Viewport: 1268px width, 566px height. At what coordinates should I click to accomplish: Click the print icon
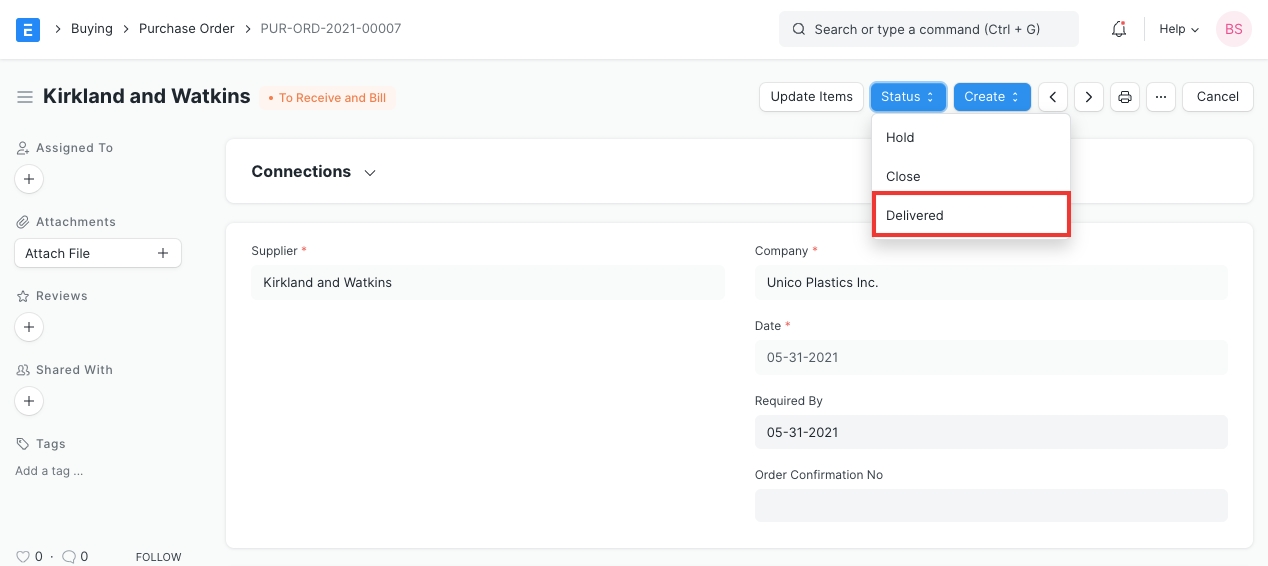pos(1125,97)
